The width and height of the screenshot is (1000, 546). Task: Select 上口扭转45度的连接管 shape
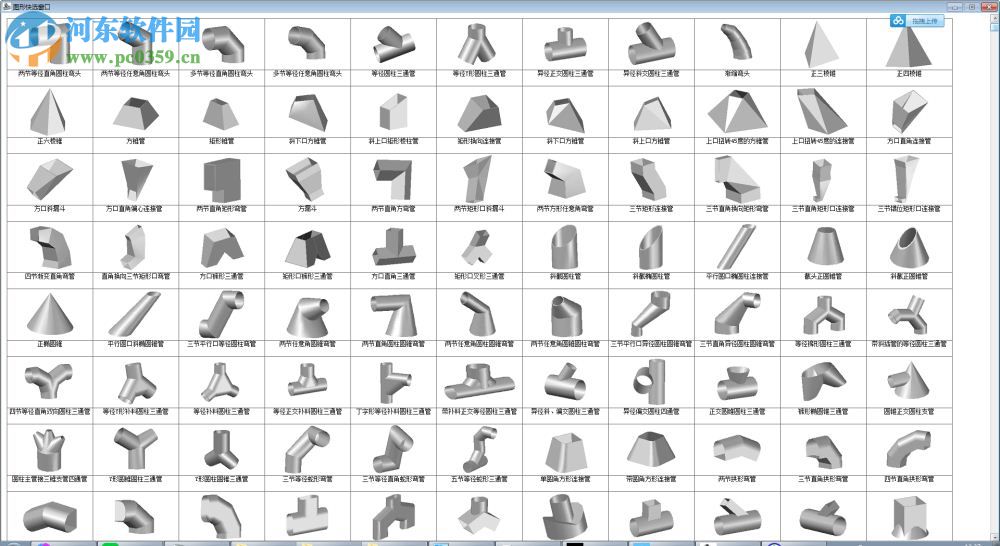(823, 111)
